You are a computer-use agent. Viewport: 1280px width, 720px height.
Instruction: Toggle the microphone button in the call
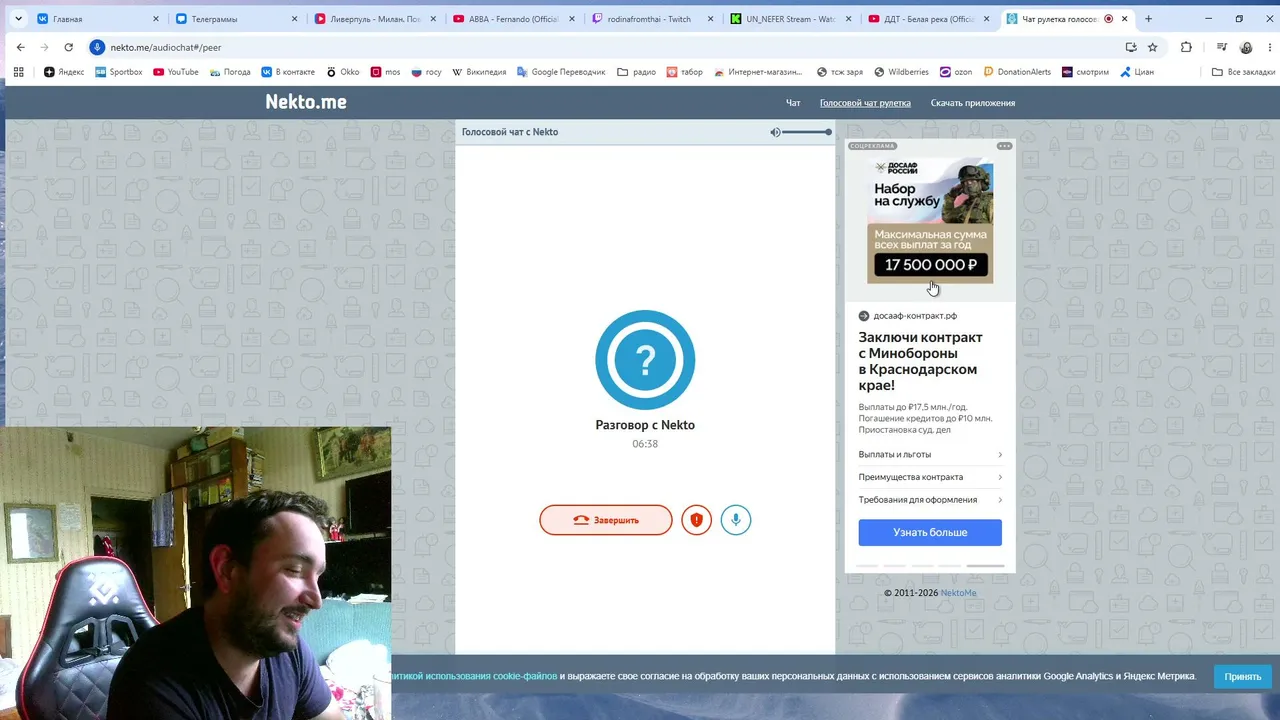(735, 520)
